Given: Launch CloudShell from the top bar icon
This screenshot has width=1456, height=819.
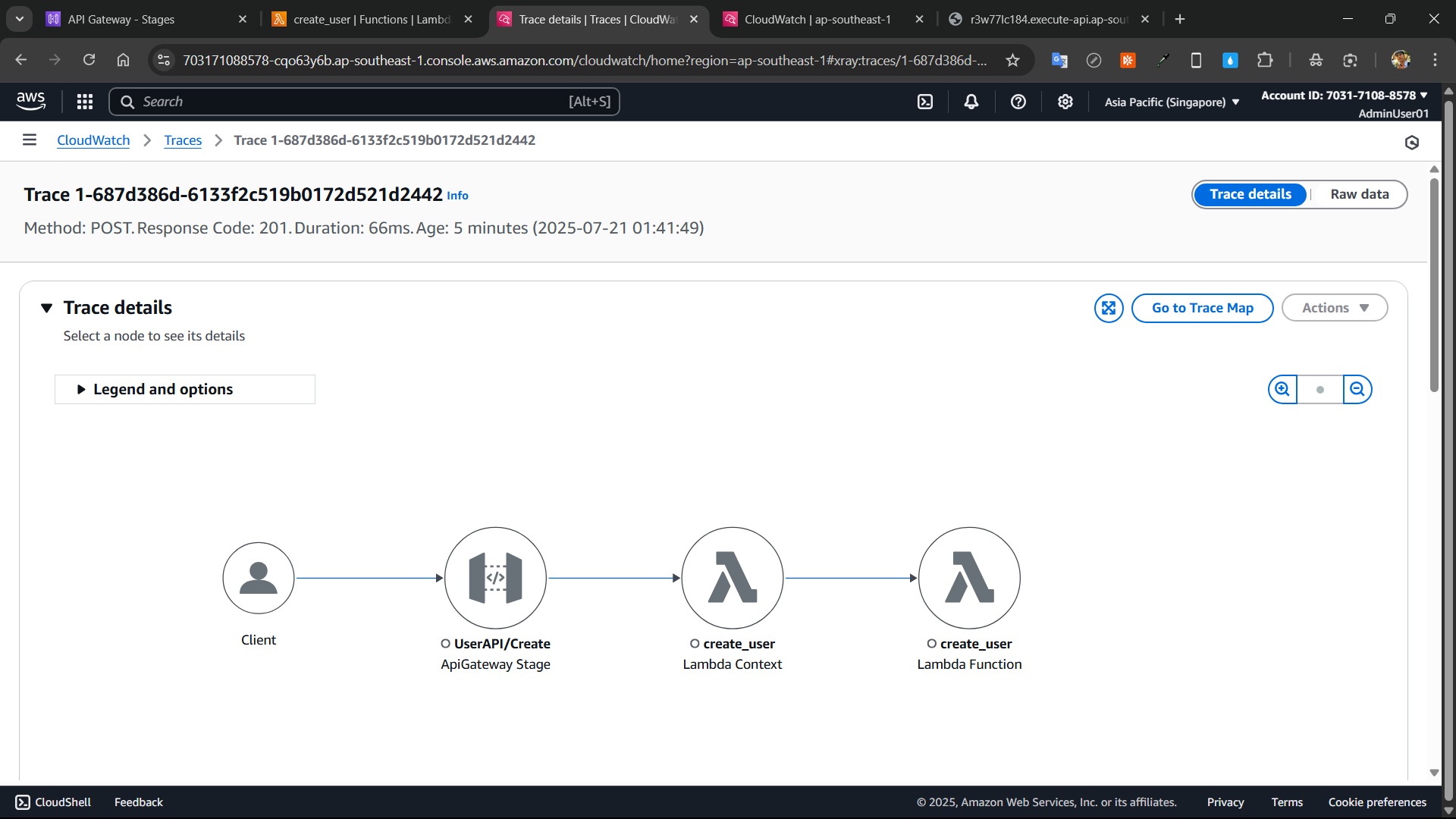Looking at the screenshot, I should click(925, 102).
